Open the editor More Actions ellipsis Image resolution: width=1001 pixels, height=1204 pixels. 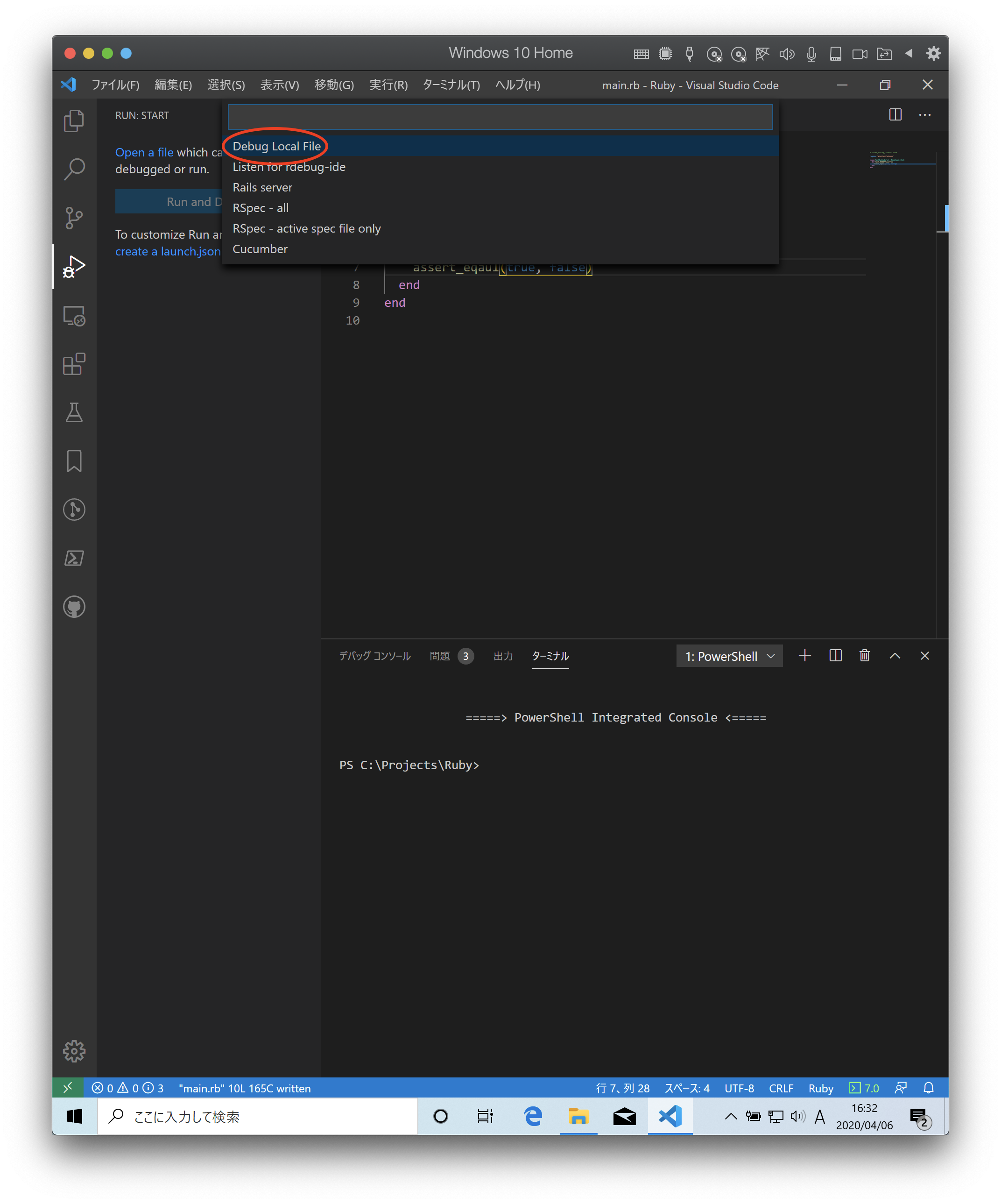click(924, 115)
